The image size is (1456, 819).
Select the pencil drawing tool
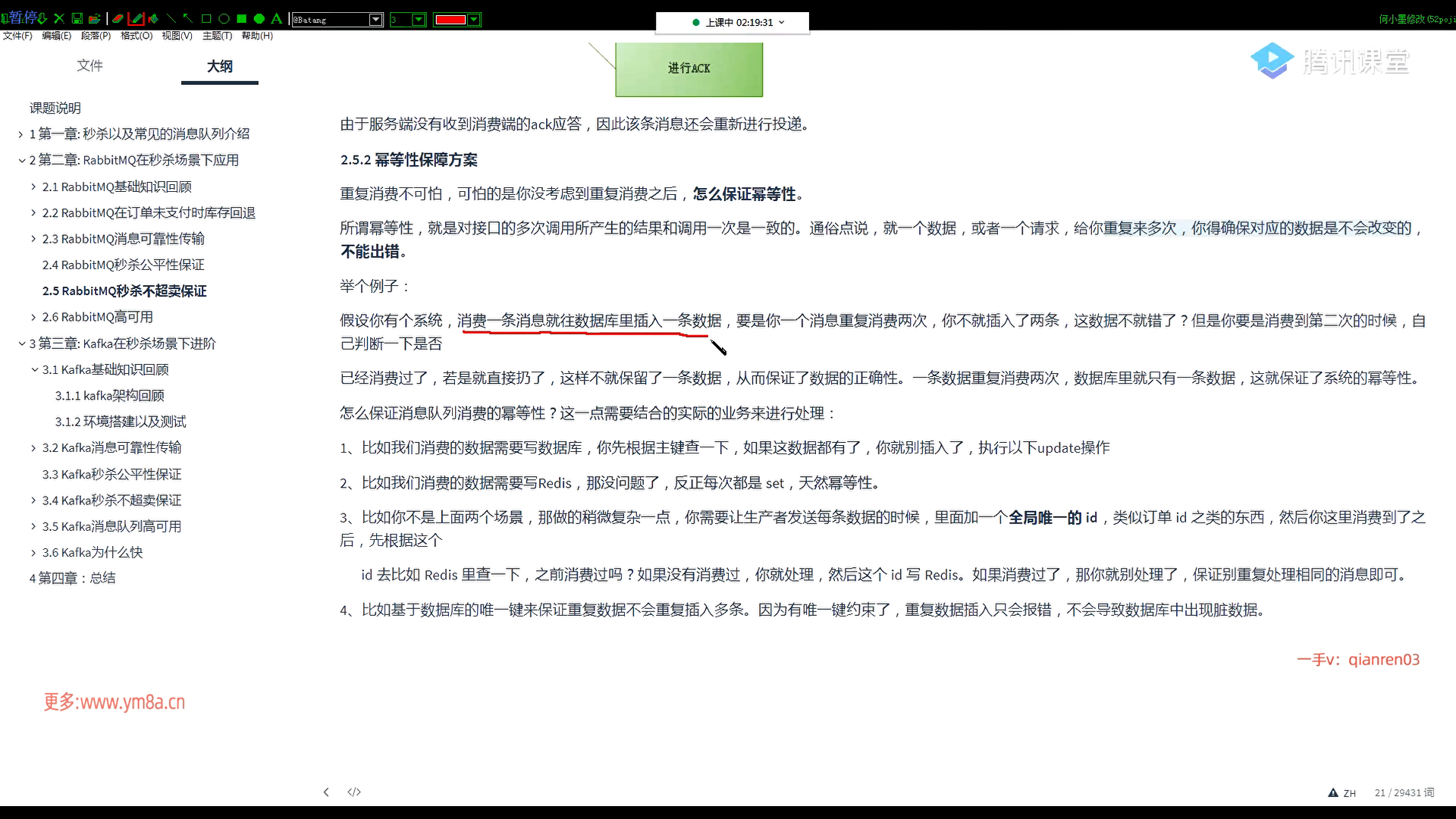(136, 19)
